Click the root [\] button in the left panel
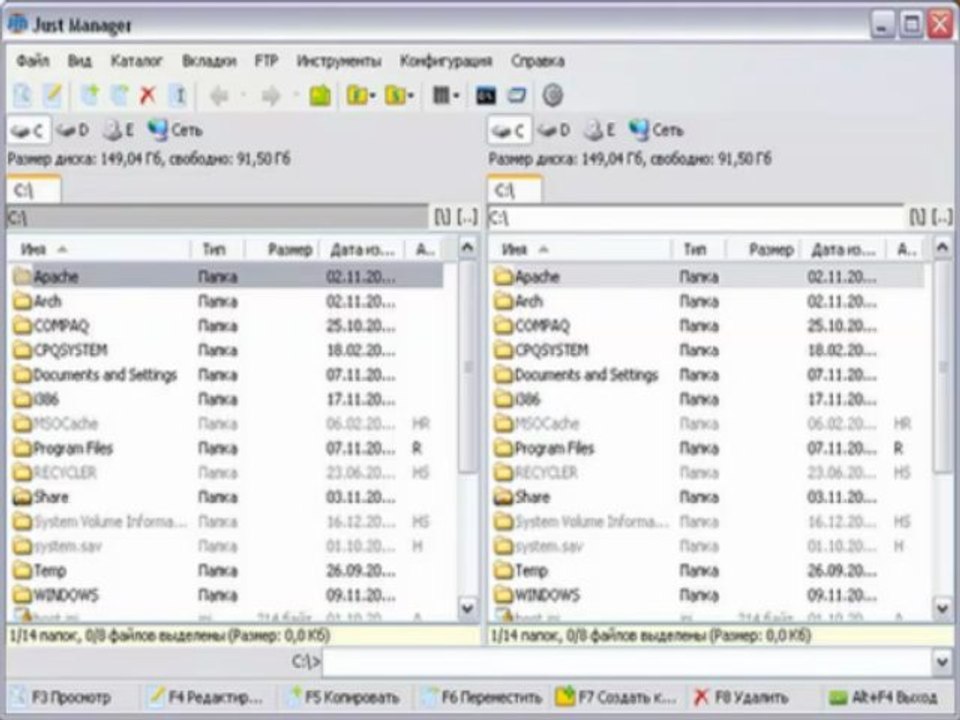960x720 pixels. tap(442, 217)
